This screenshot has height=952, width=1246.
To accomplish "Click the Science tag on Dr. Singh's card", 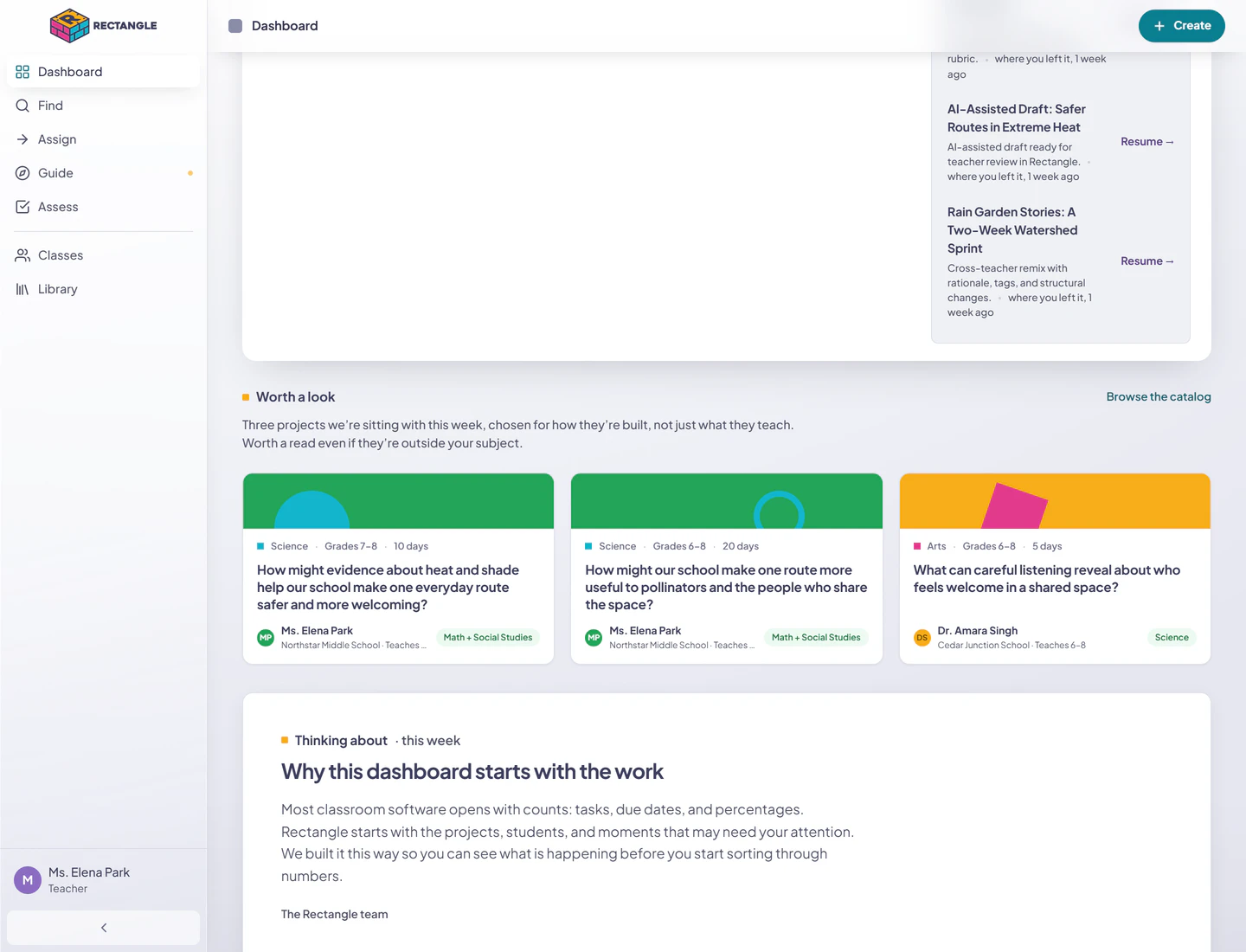I will click(x=1172, y=638).
